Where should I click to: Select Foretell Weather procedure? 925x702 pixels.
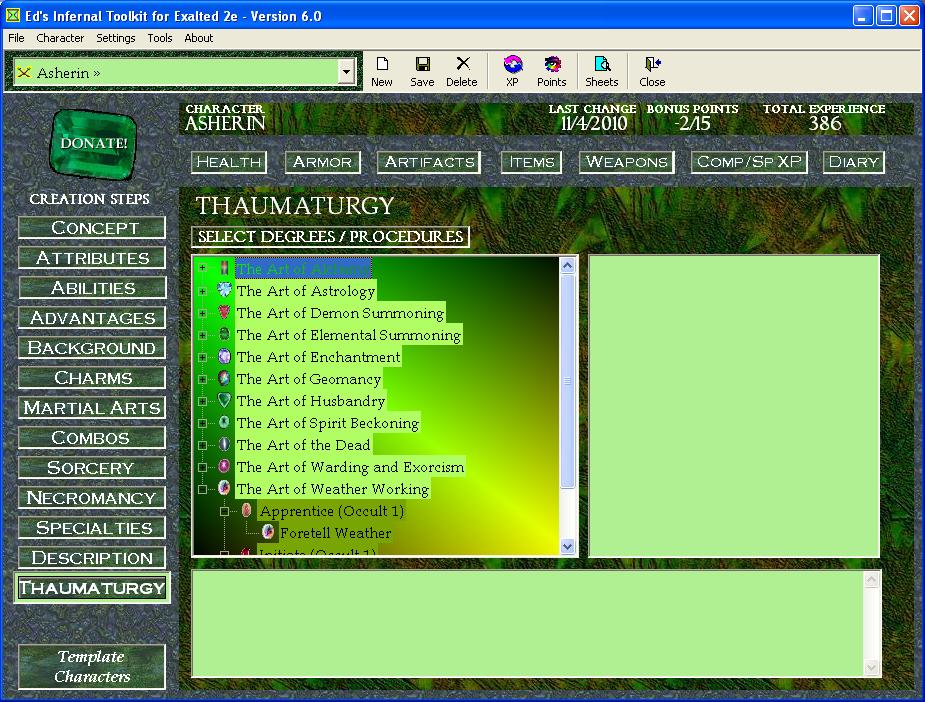tap(335, 533)
